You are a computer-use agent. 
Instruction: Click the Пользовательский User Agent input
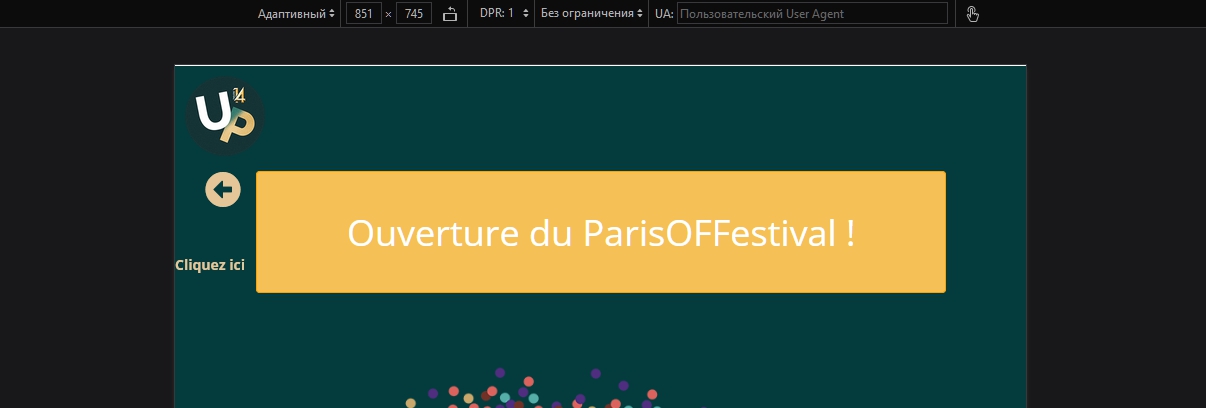pyautogui.click(x=811, y=14)
